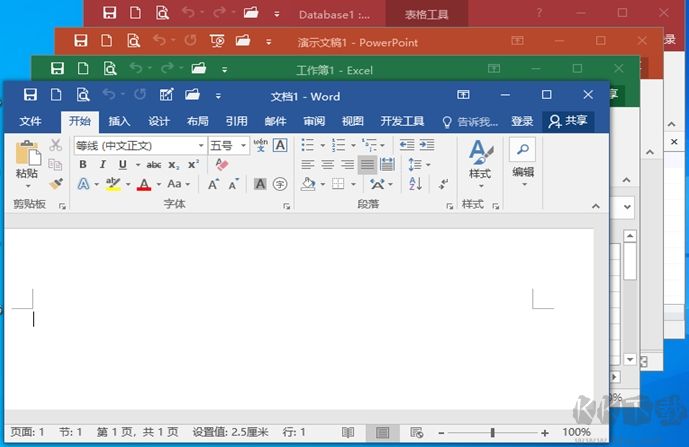This screenshot has height=447, width=689.
Task: Toggle strikethrough text formatting
Action: (x=153, y=165)
